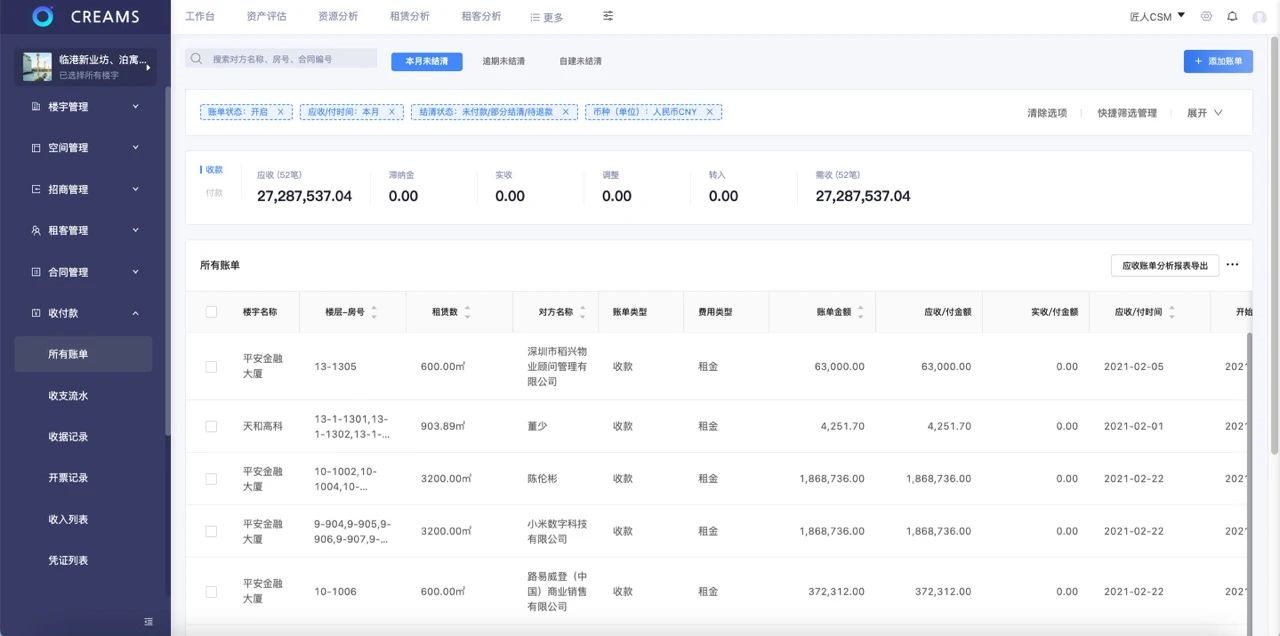Select the 本月未结清 tab

point(426,61)
